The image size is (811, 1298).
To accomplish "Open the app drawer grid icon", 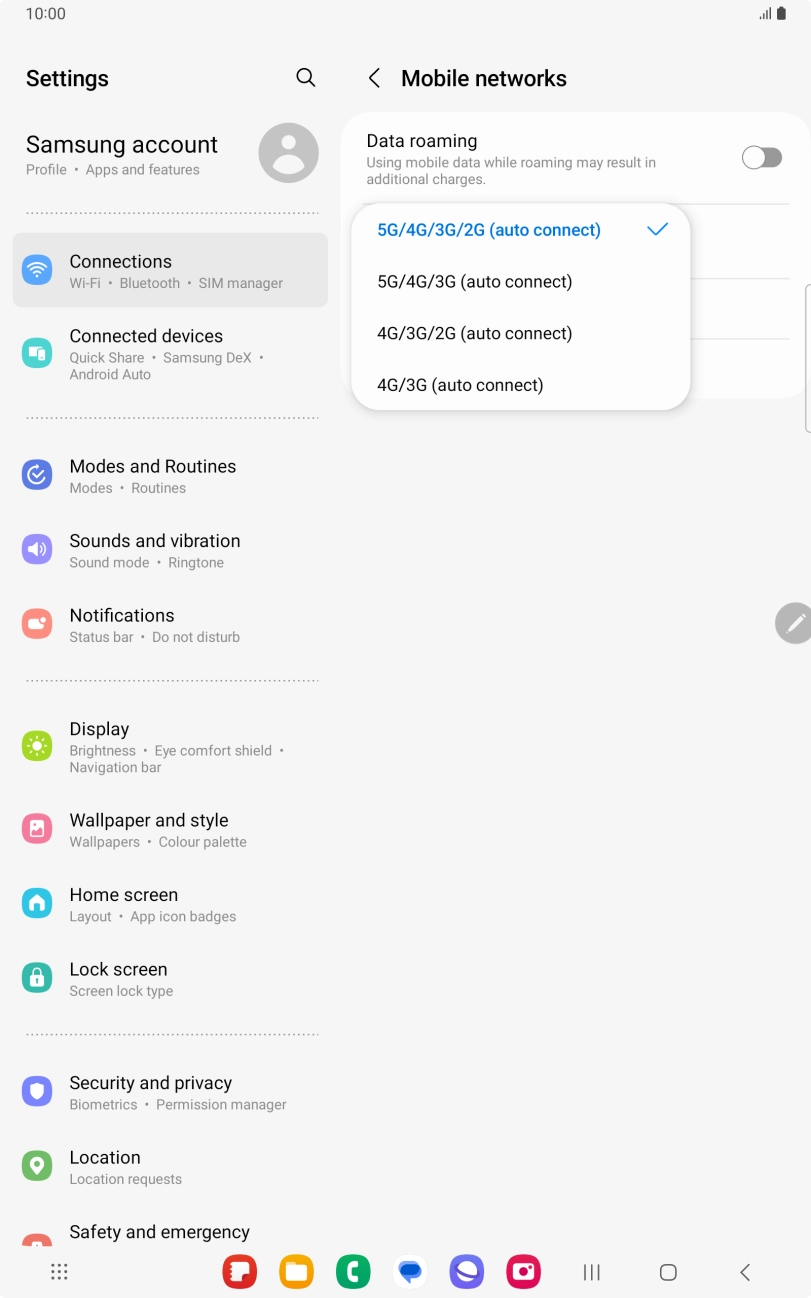I will pos(59,1272).
